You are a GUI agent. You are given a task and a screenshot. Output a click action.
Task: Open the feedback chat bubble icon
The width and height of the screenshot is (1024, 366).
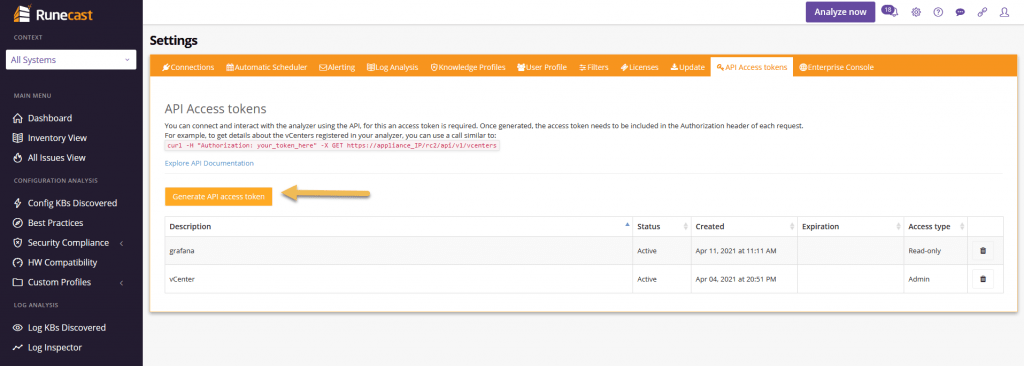(960, 12)
